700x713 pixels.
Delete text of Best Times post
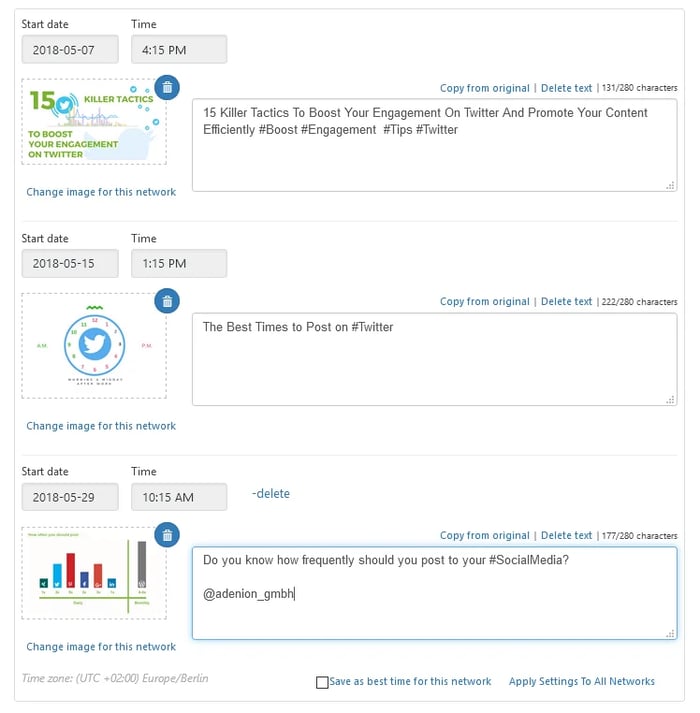(x=566, y=301)
